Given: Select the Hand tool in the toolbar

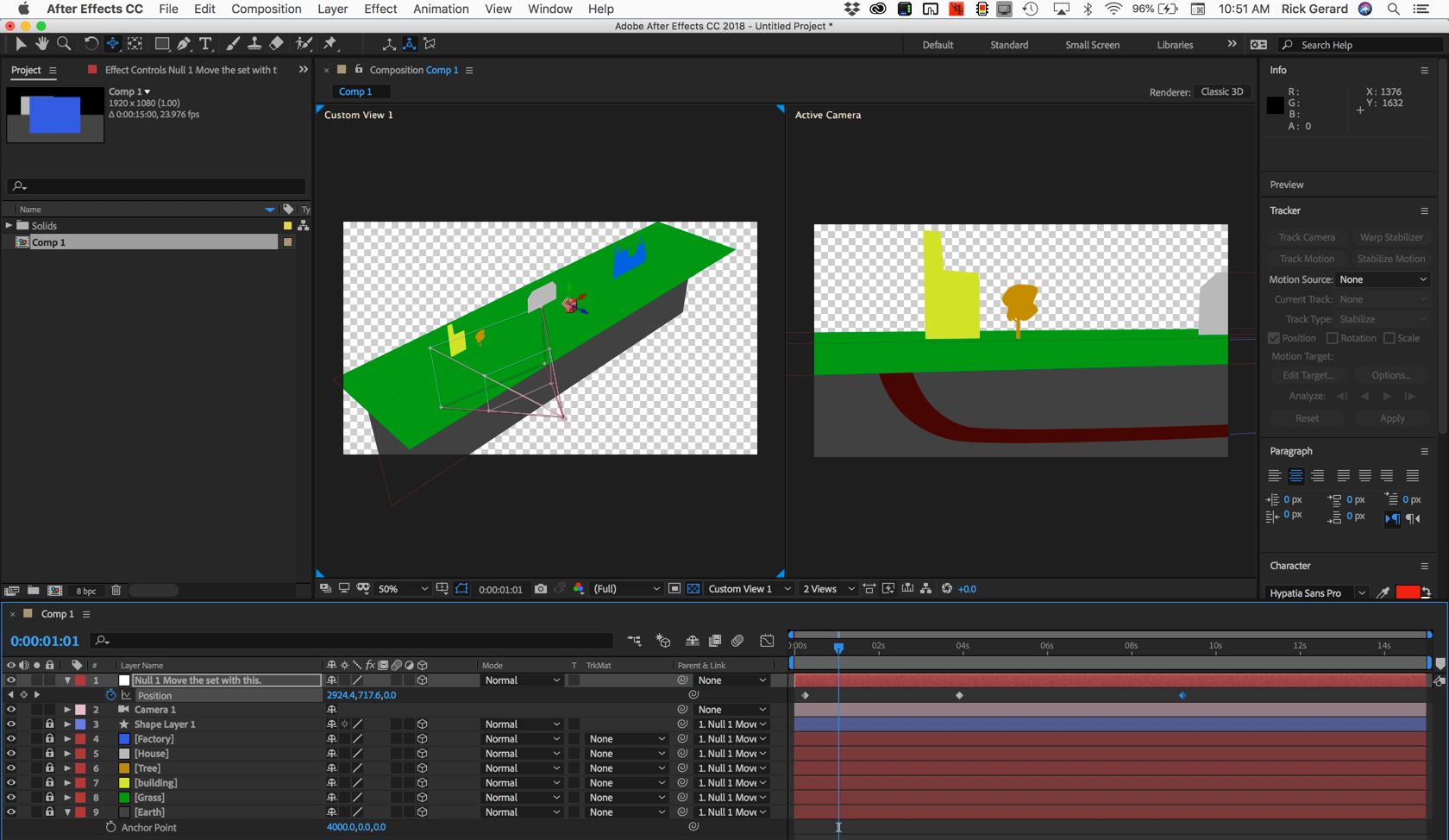Looking at the screenshot, I should tap(41, 43).
